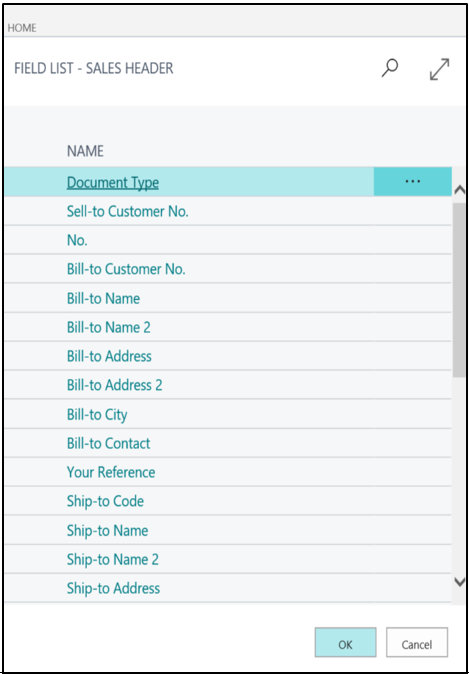
Task: Dismiss the dialog with Cancel
Action: coord(417,642)
